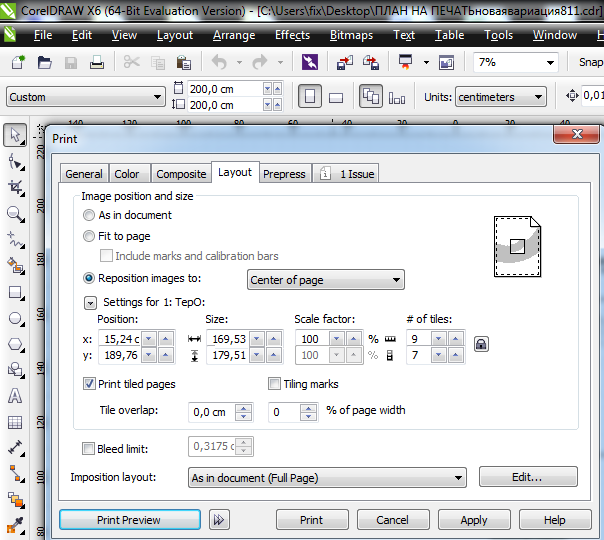Click the Print Preview button

click(129, 520)
